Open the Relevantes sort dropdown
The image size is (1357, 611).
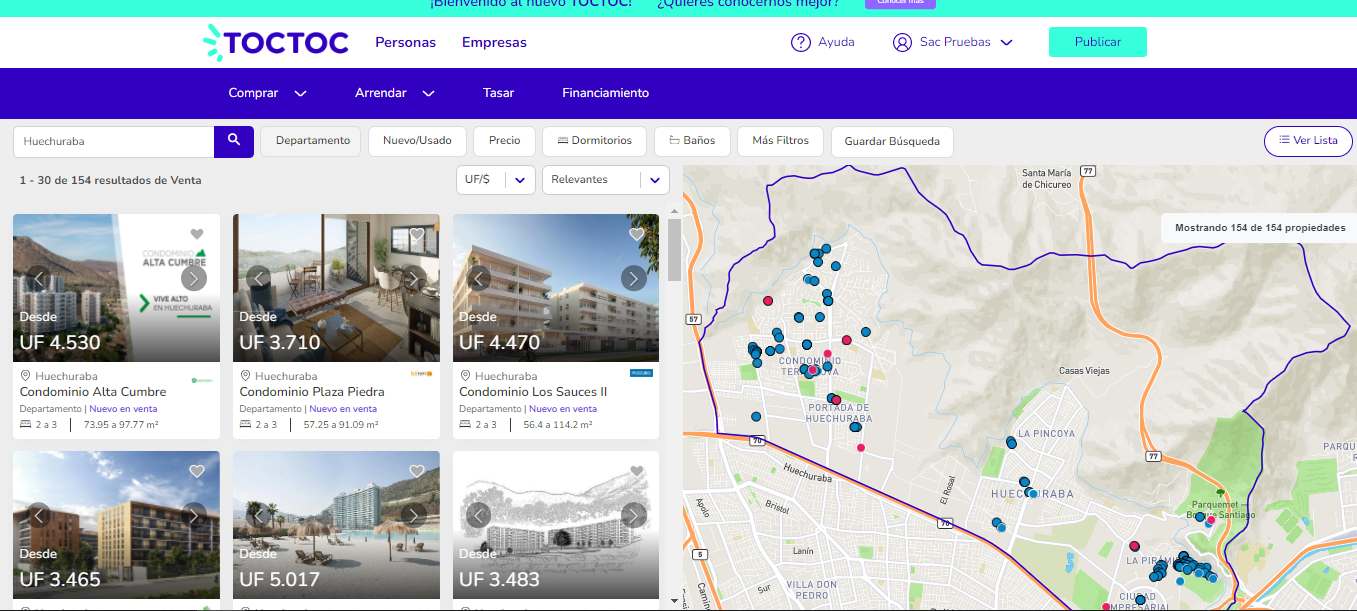point(605,180)
